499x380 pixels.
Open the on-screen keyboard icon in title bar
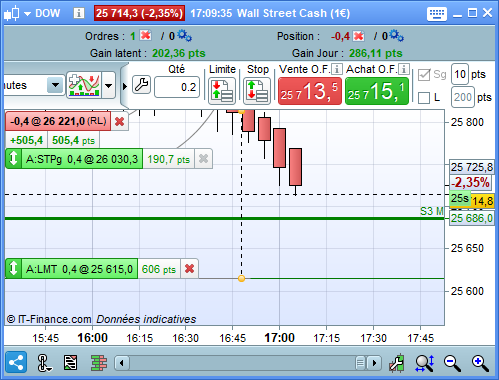(x=437, y=14)
